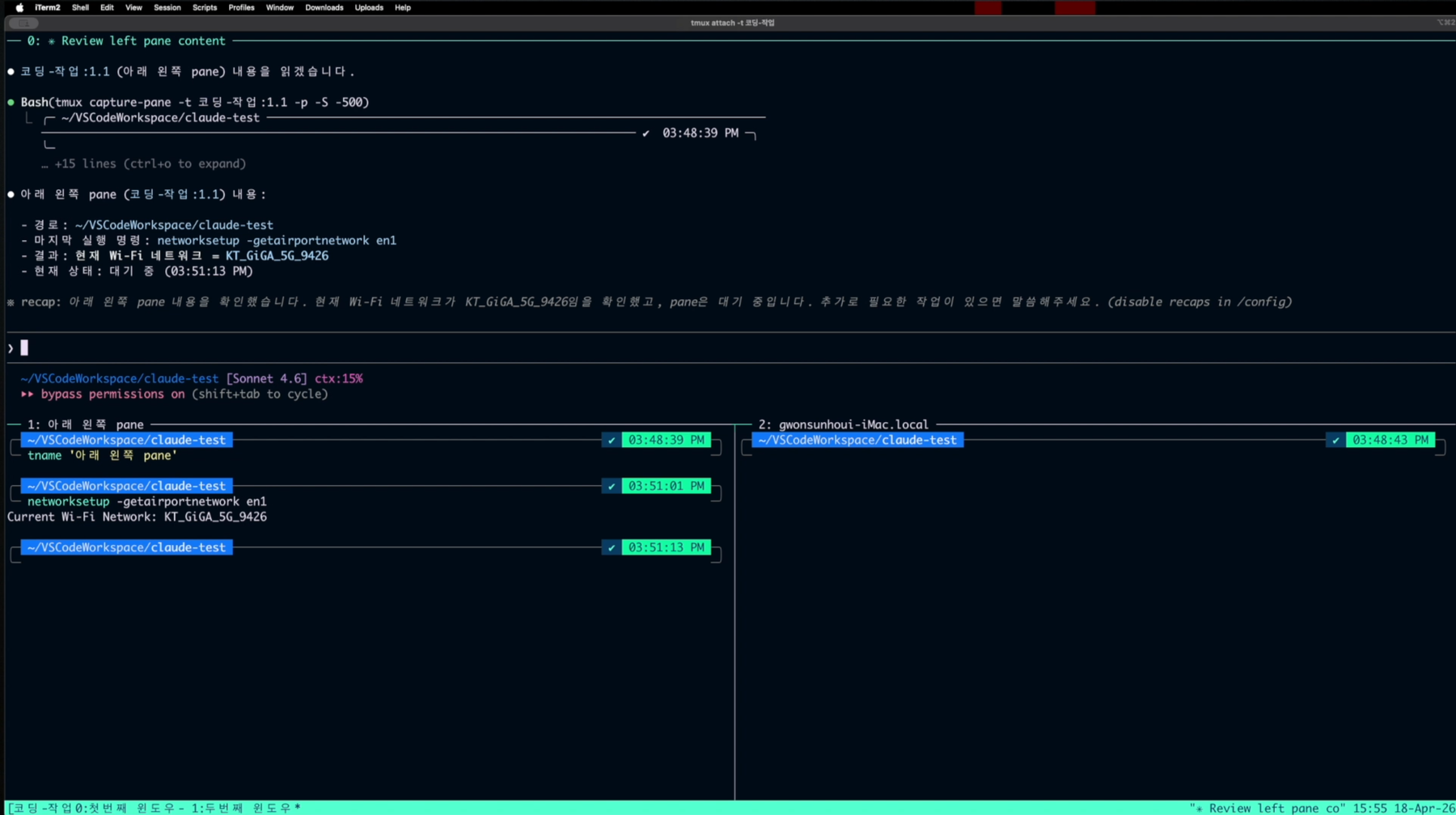This screenshot has height=815, width=1456.
Task: Click 'bypass permissions on' mode indicator
Action: (112, 394)
